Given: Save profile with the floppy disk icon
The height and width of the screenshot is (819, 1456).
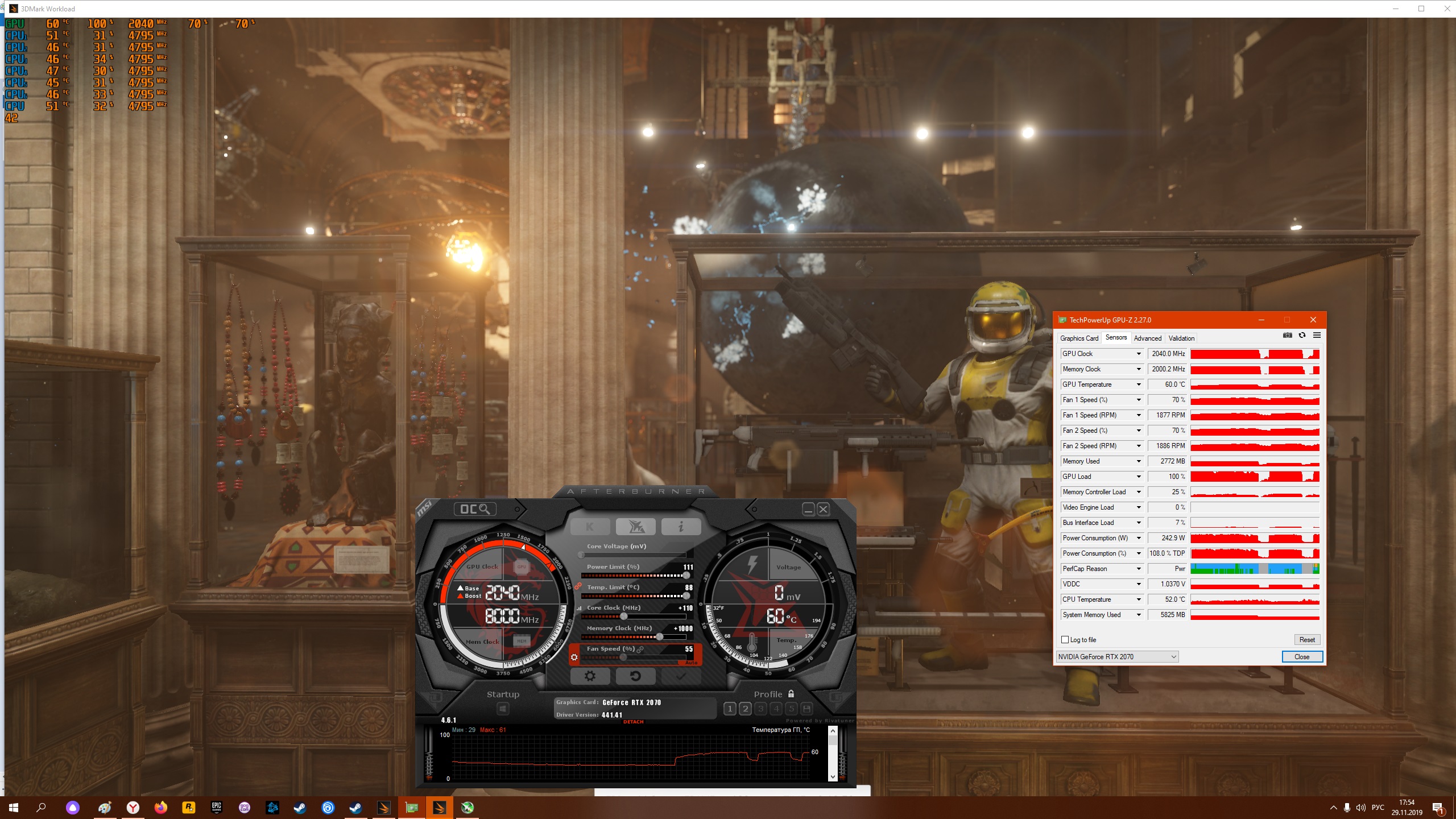Looking at the screenshot, I should [x=806, y=709].
